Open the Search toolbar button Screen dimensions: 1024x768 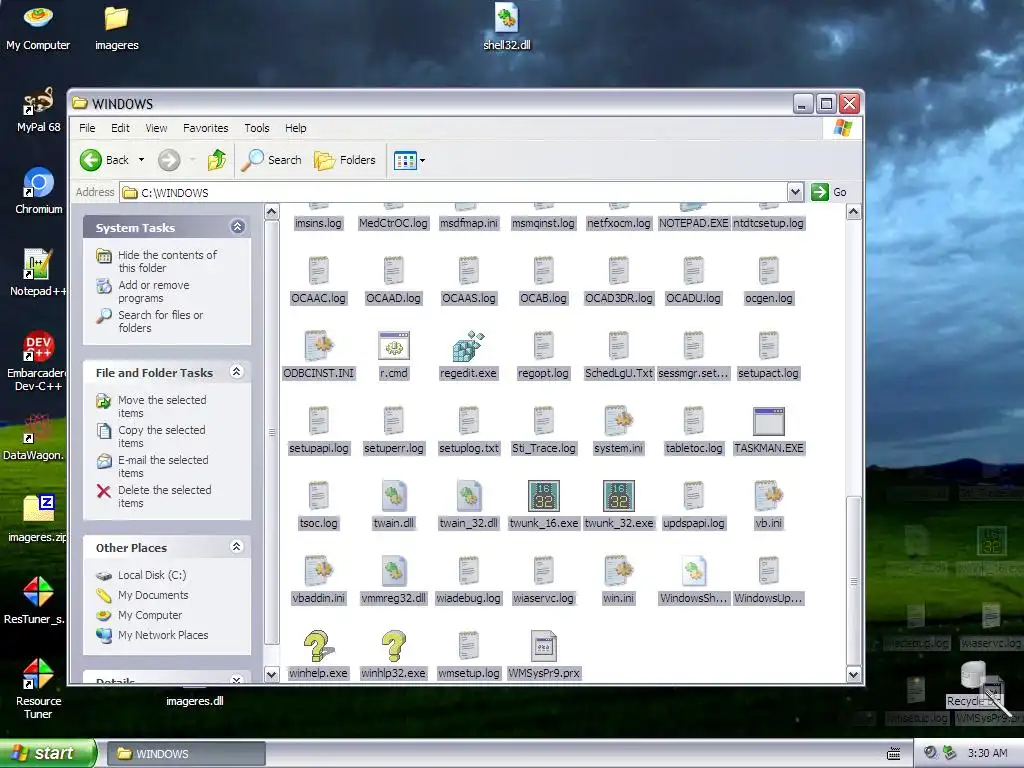(272, 160)
